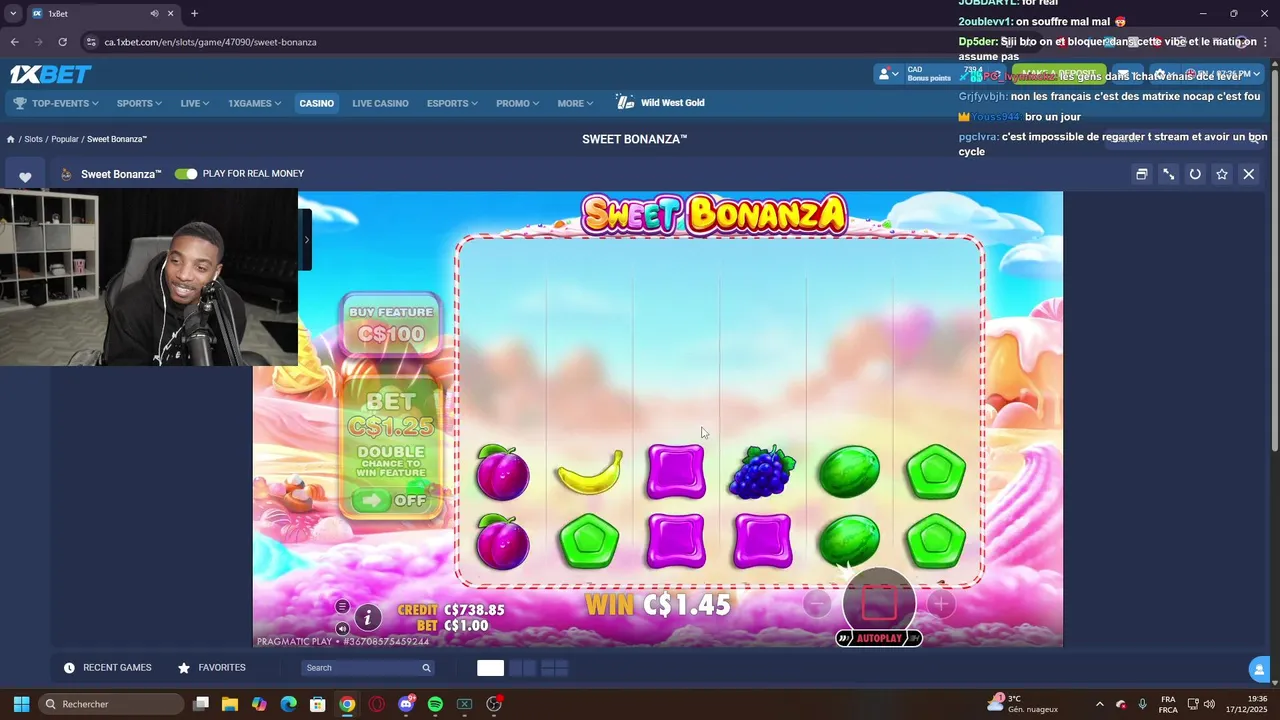The width and height of the screenshot is (1280, 720).
Task: Go to the home breadcrumb icon
Action: tap(10, 139)
